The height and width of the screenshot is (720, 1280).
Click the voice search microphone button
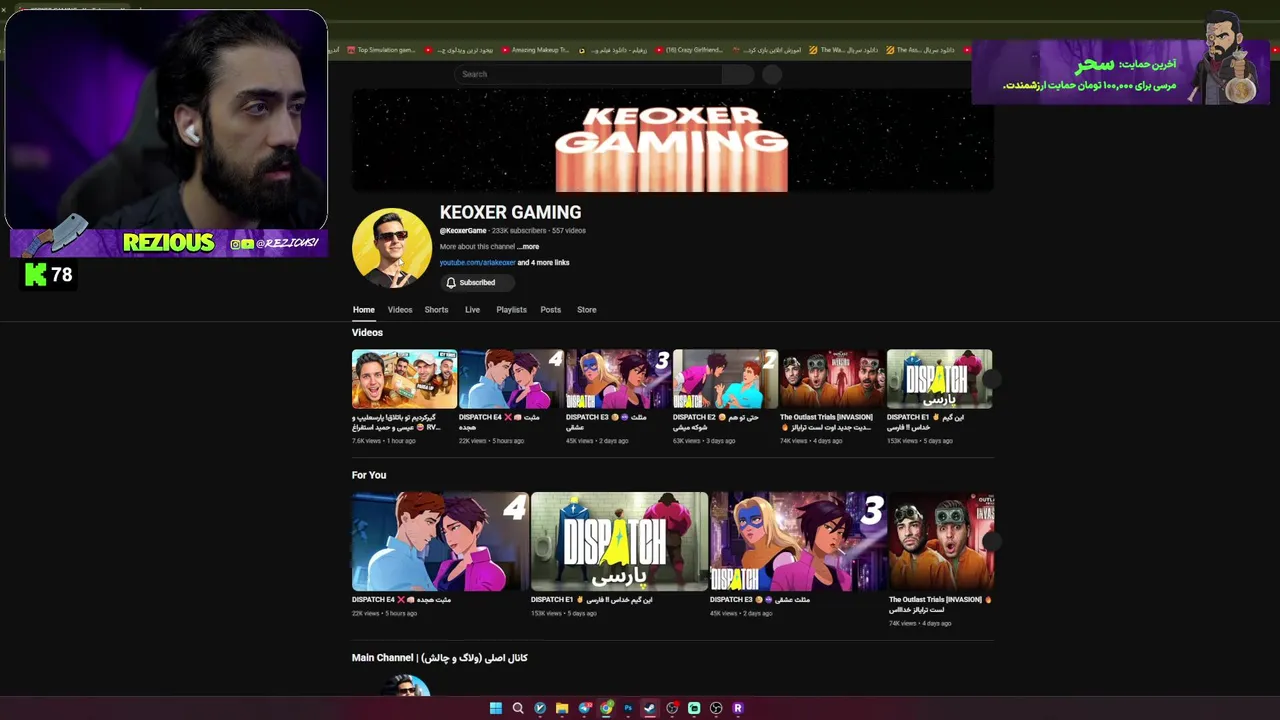(x=772, y=74)
